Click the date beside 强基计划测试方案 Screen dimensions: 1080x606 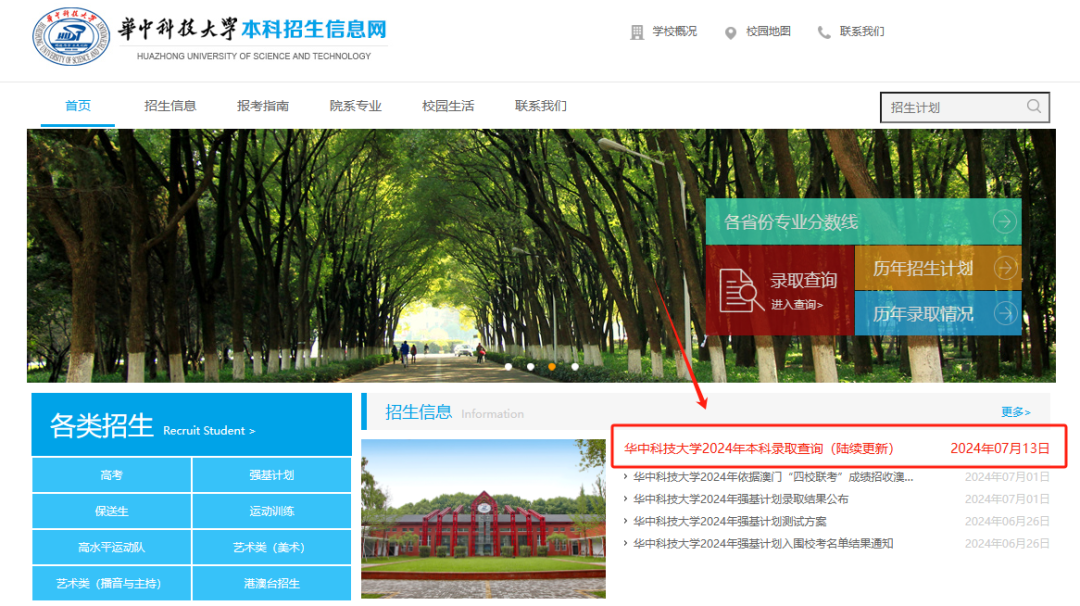click(1007, 521)
